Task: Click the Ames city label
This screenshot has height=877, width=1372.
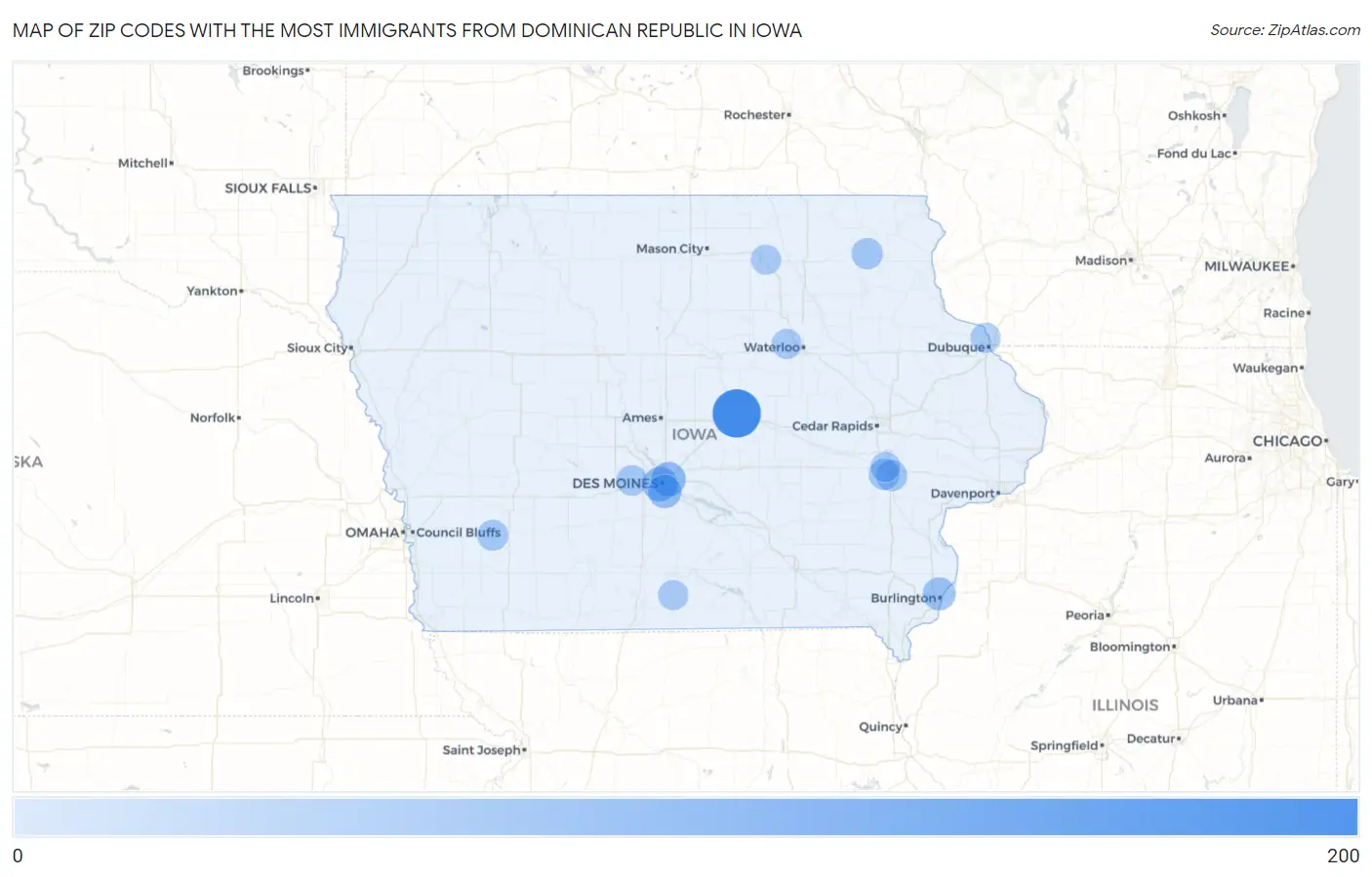Action: click(642, 418)
